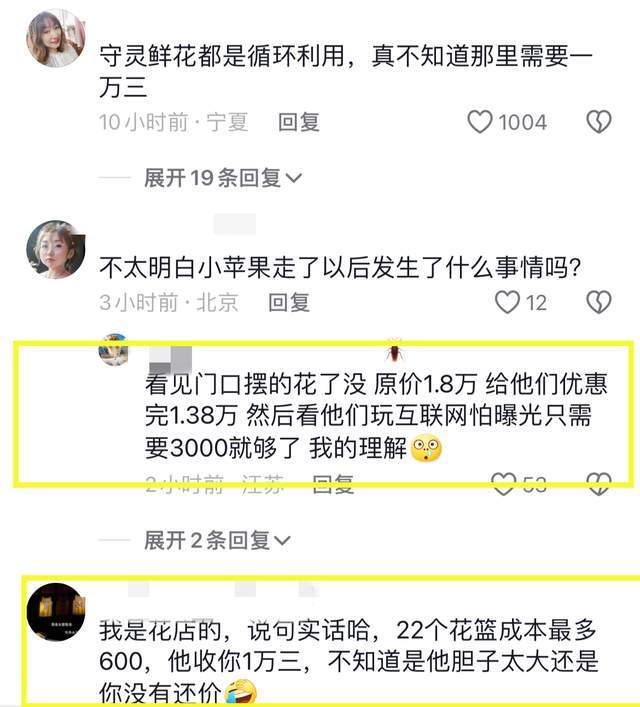Viewport: 640px width, 707px height.
Task: Like the 江苏 reply with 53 likes
Action: tap(503, 484)
